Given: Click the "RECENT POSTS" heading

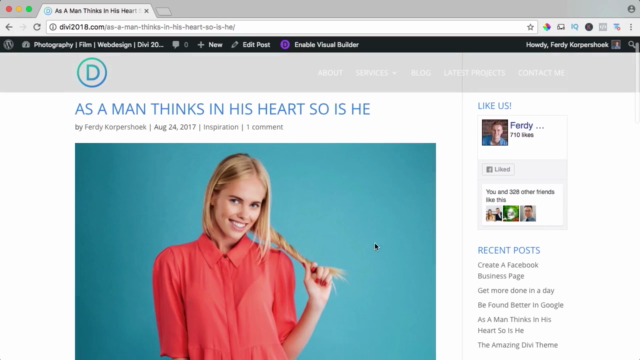Looking at the screenshot, I should tap(509, 250).
